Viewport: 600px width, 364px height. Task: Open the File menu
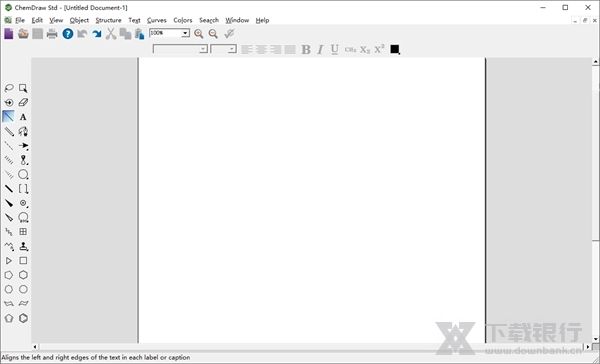click(20, 20)
